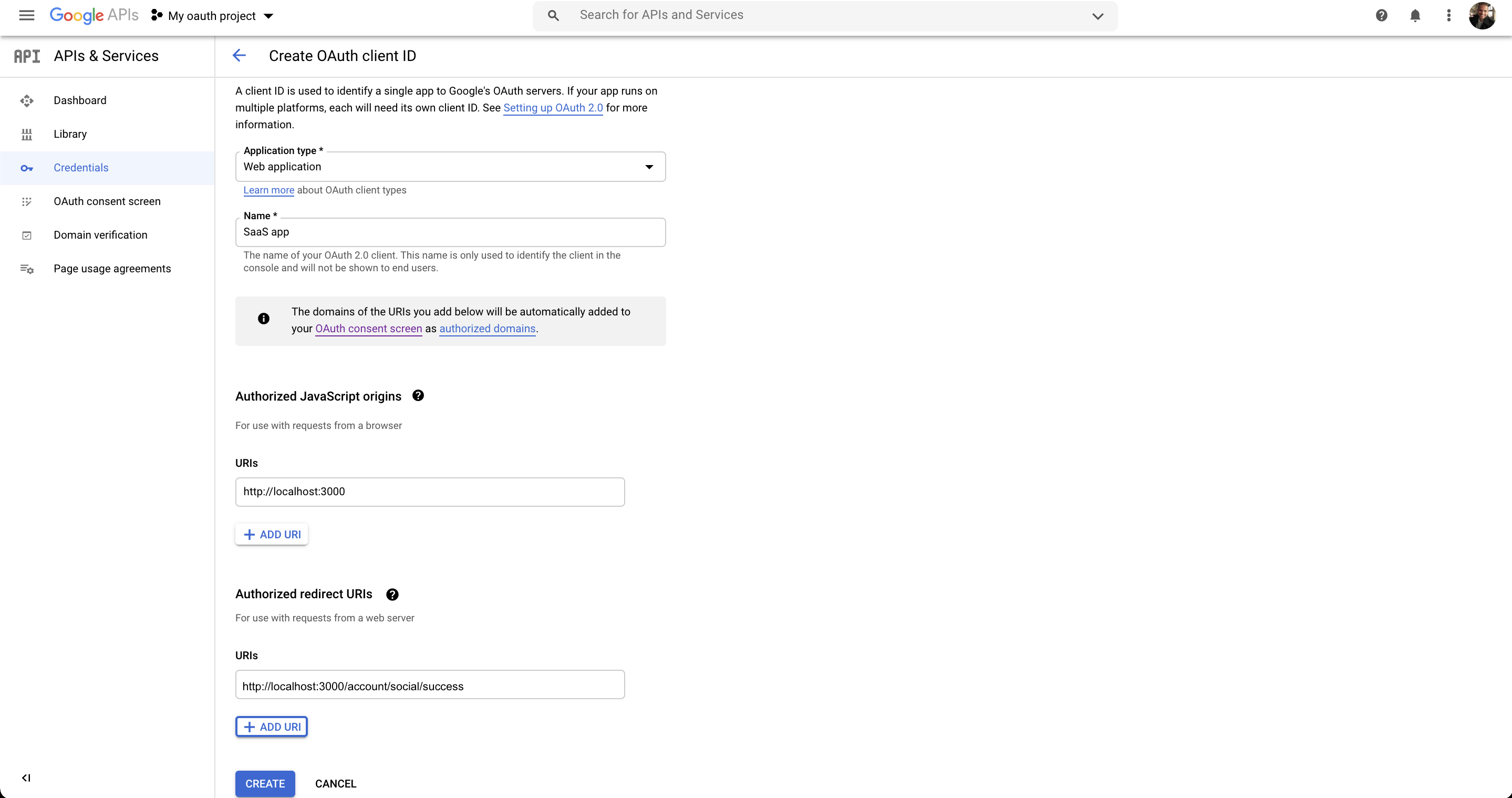Screen dimensions: 1512x798
Task: Open the three-dot more options menu
Action: pyautogui.click(x=1448, y=16)
